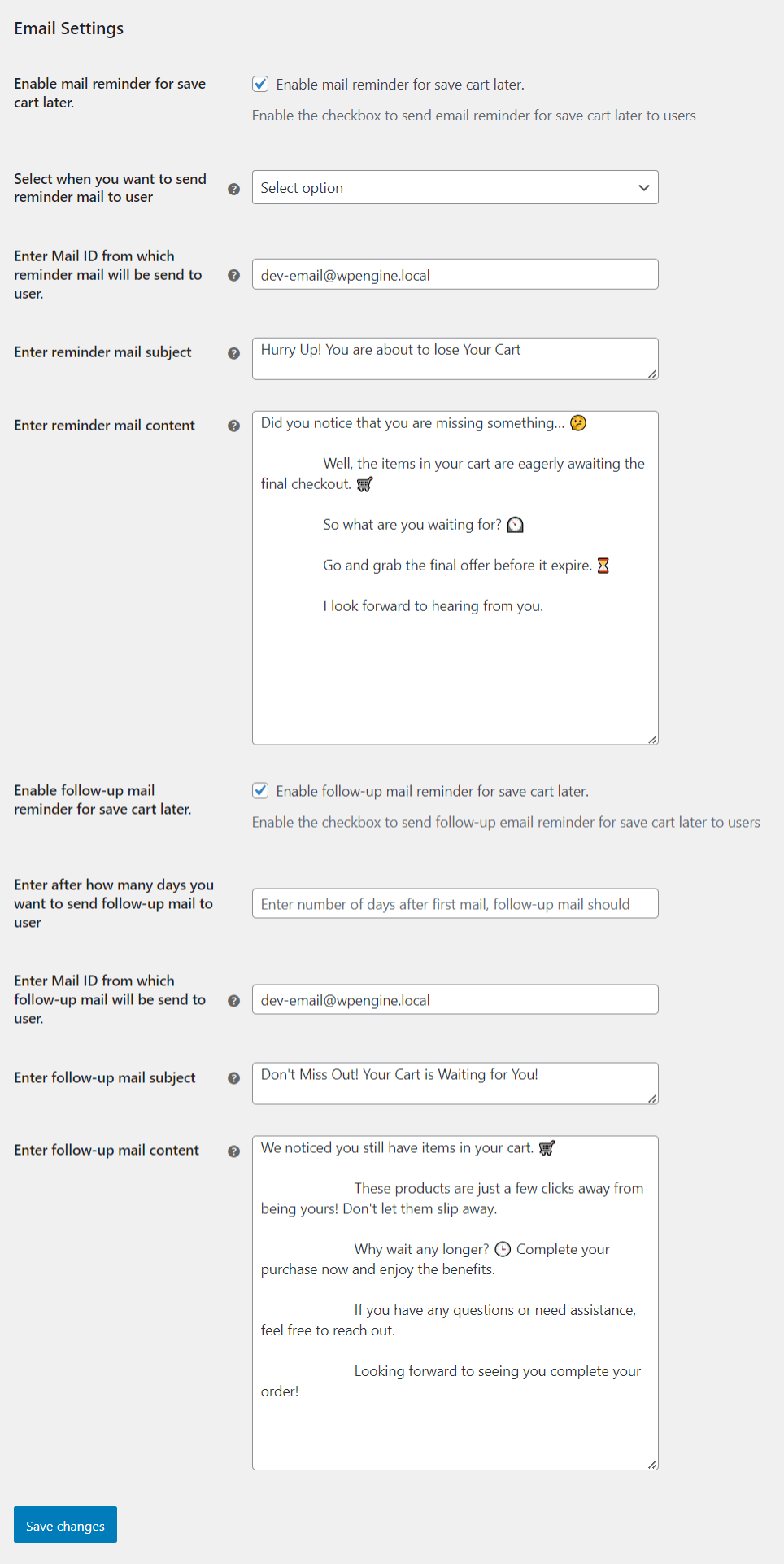Open help for reminder mail subject
784x1564 pixels.
pyautogui.click(x=233, y=352)
